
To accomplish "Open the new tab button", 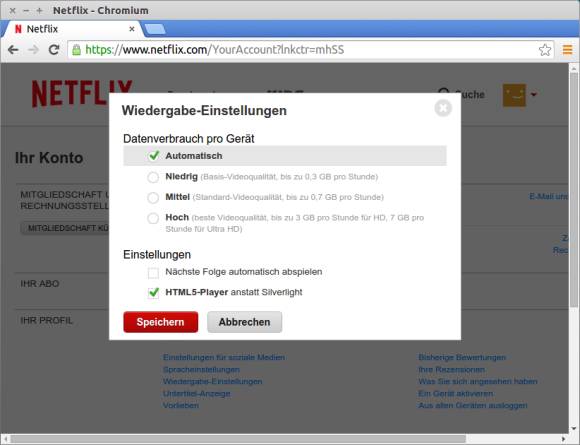I will (155, 29).
